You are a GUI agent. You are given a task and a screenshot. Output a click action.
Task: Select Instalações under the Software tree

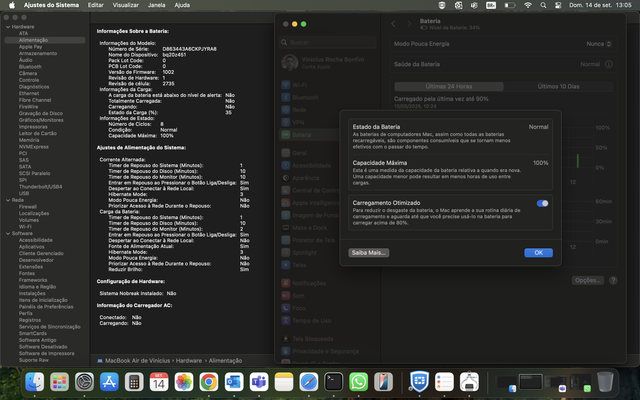(x=32, y=293)
